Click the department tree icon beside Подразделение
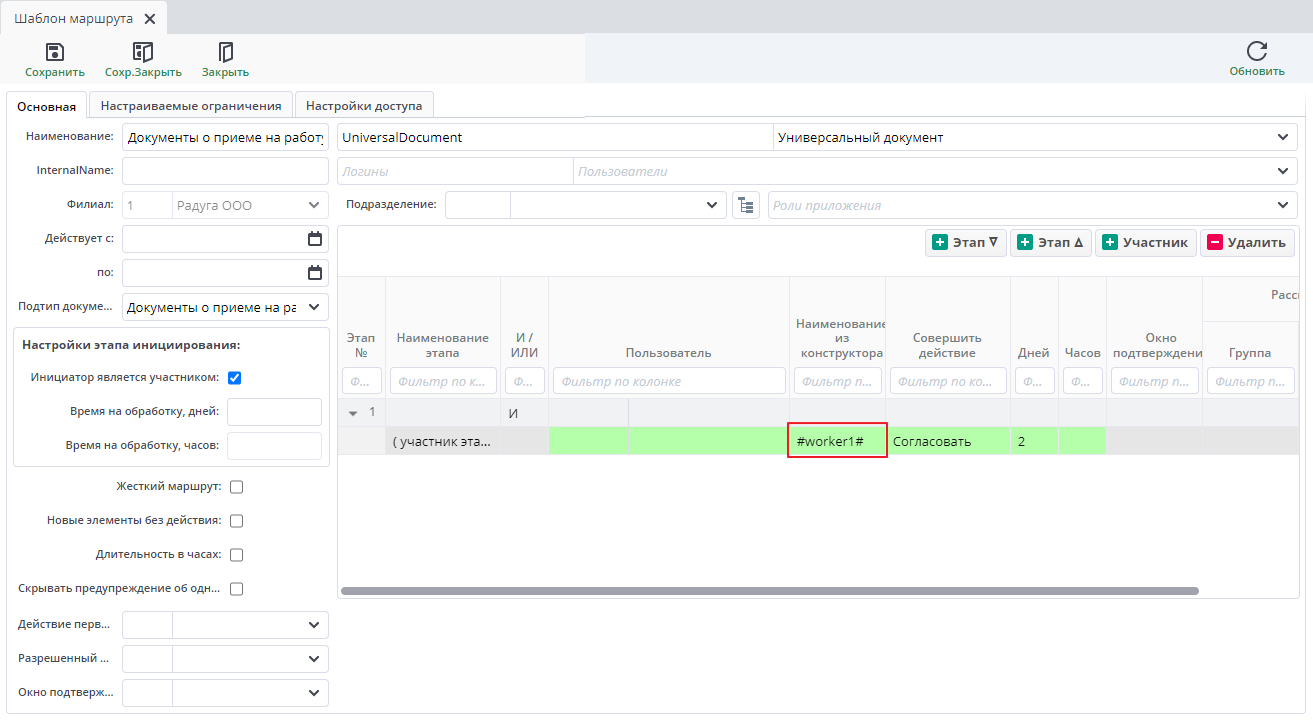 pos(744,205)
